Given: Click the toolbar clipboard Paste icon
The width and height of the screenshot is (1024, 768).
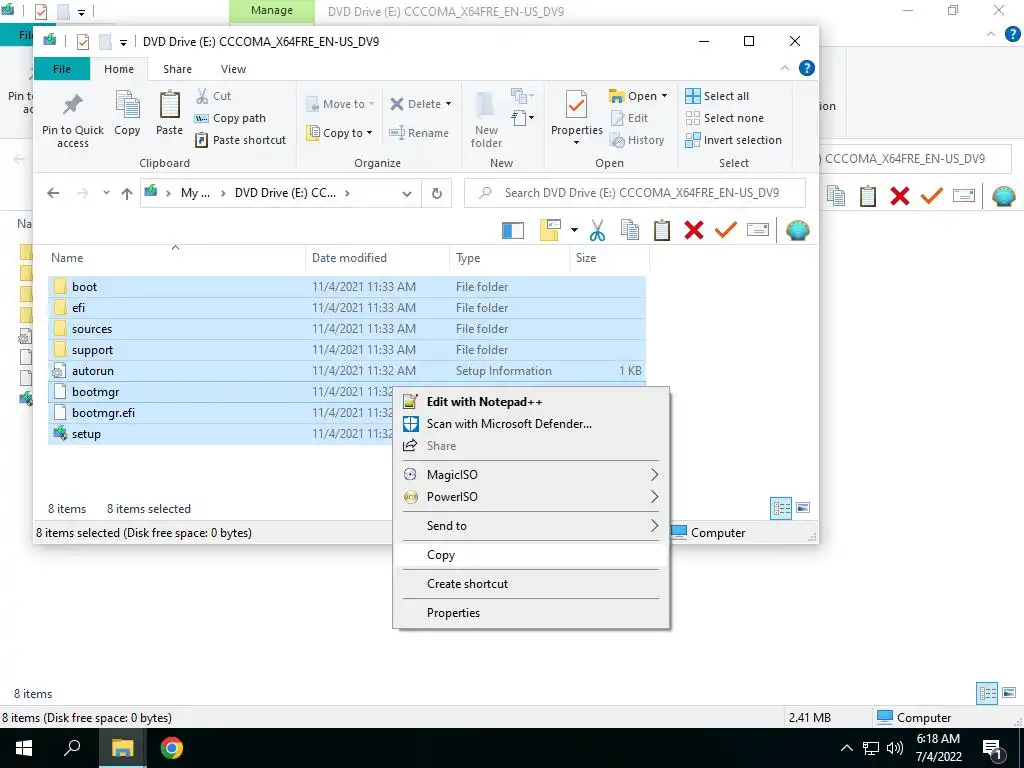Looking at the screenshot, I should pos(662,230).
